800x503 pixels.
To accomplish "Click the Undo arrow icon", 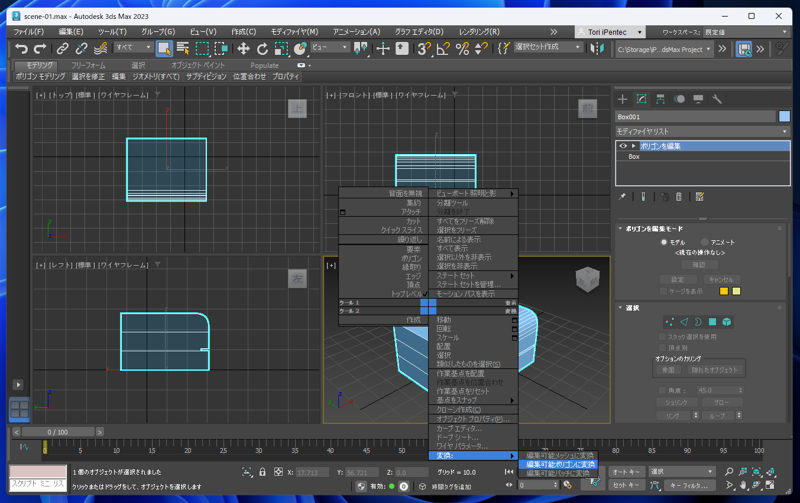I will click(x=21, y=49).
